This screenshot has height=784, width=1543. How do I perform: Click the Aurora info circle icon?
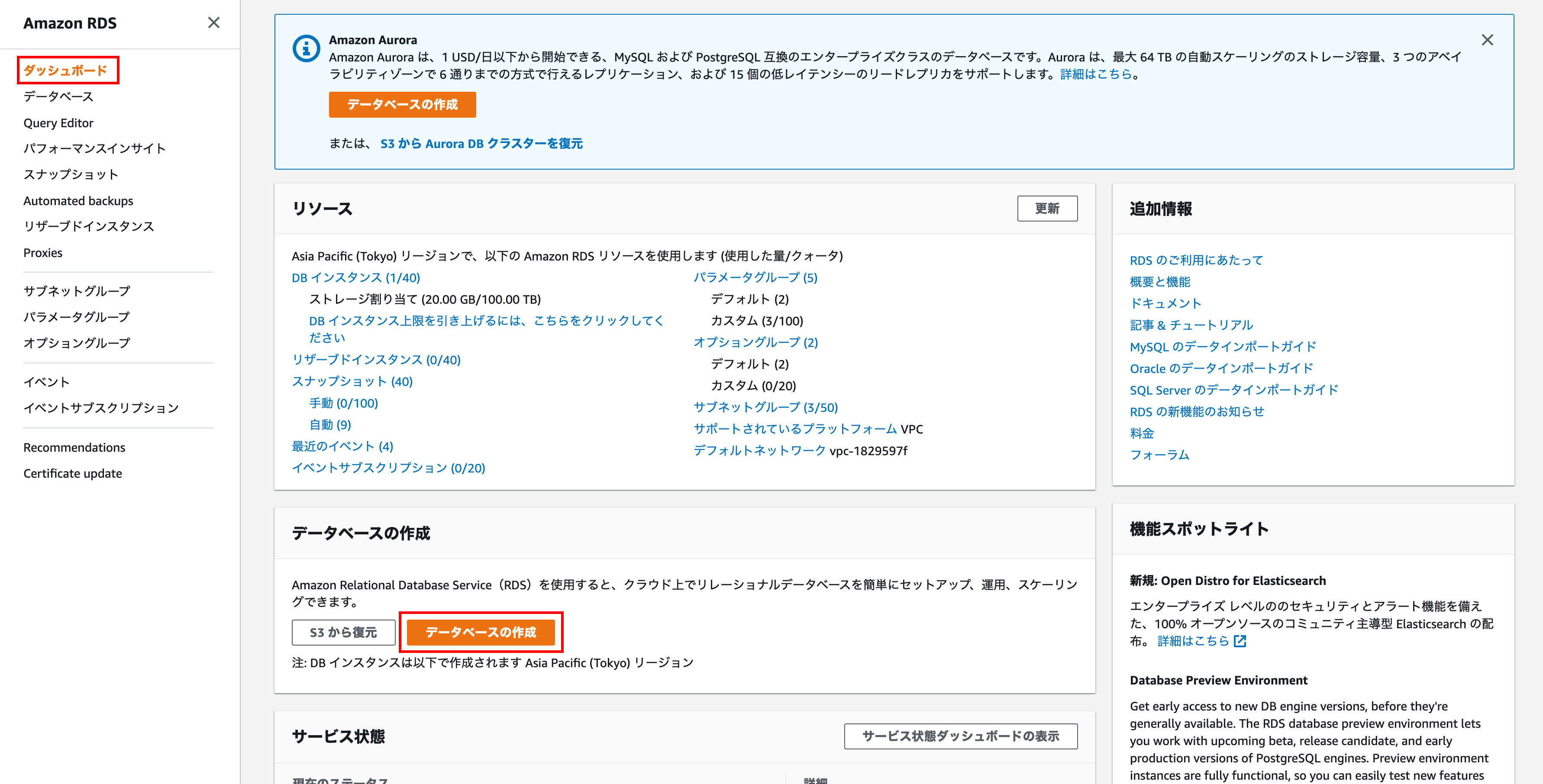point(306,48)
